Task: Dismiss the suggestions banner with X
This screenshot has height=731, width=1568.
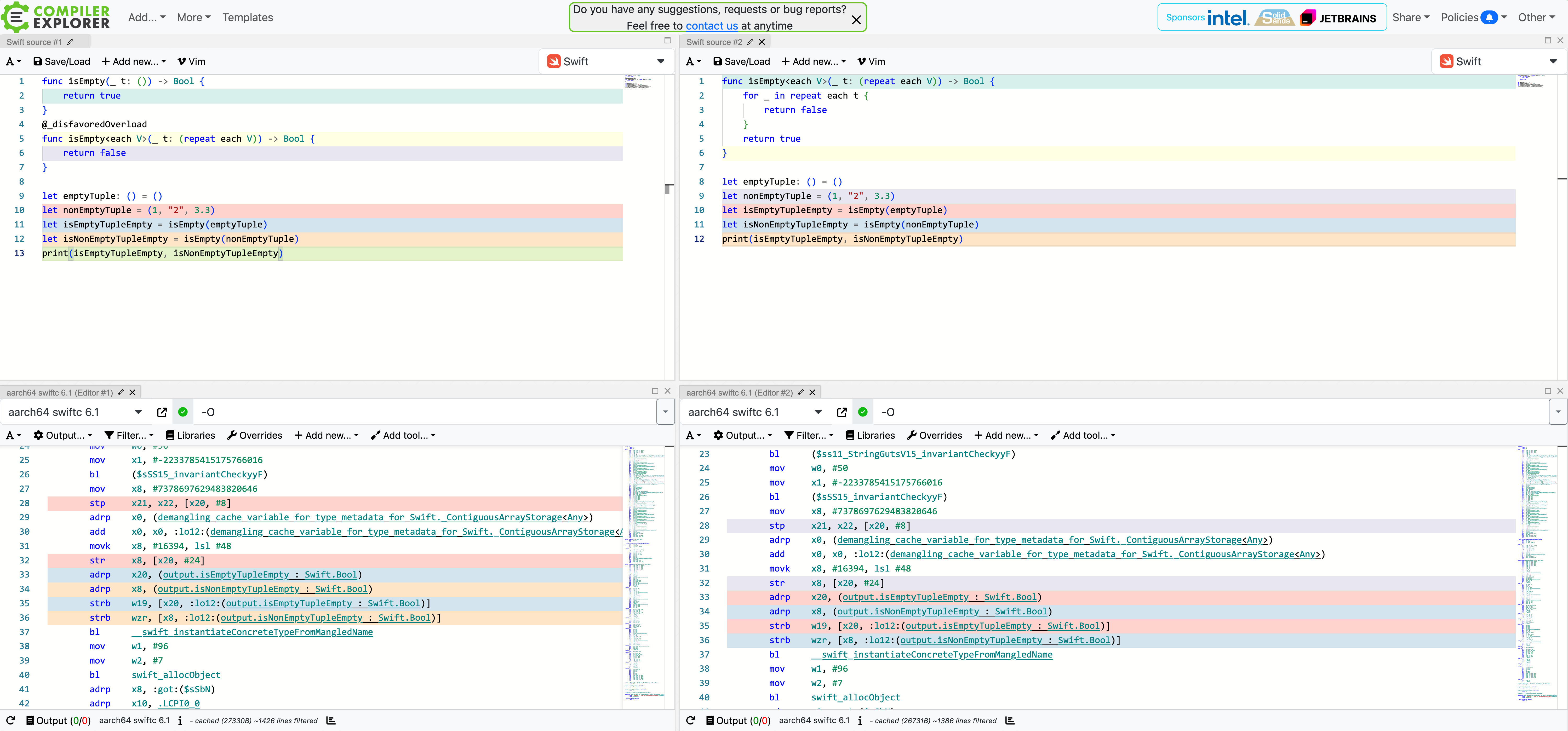Action: click(x=856, y=20)
